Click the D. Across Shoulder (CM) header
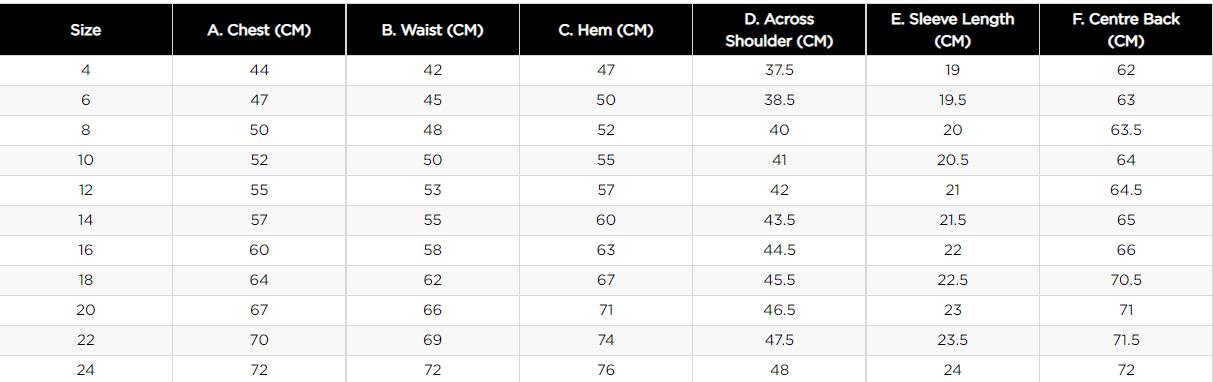Image resolution: width=1213 pixels, height=382 pixels. [x=779, y=30]
